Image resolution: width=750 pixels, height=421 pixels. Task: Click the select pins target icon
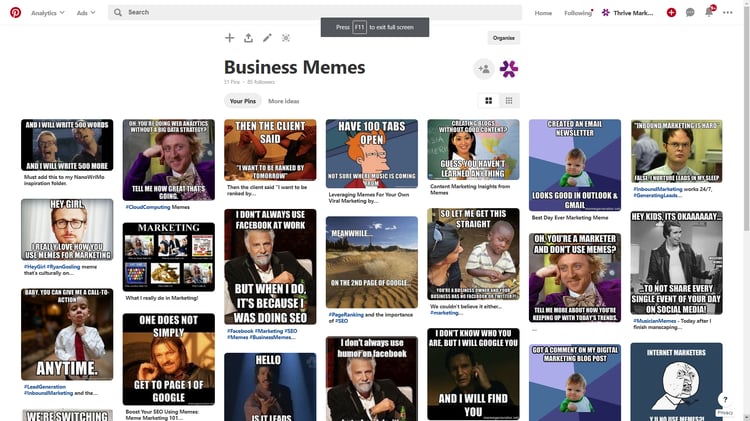(286, 38)
